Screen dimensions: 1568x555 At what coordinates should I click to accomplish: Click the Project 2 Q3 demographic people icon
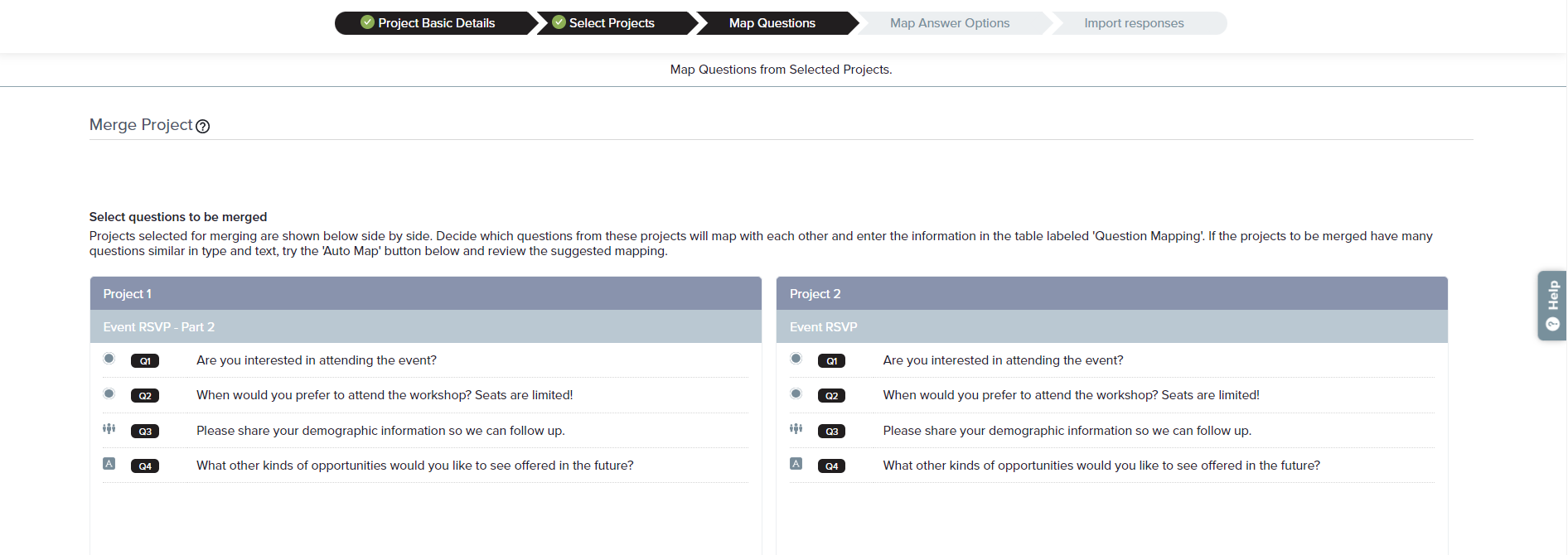[796, 428]
